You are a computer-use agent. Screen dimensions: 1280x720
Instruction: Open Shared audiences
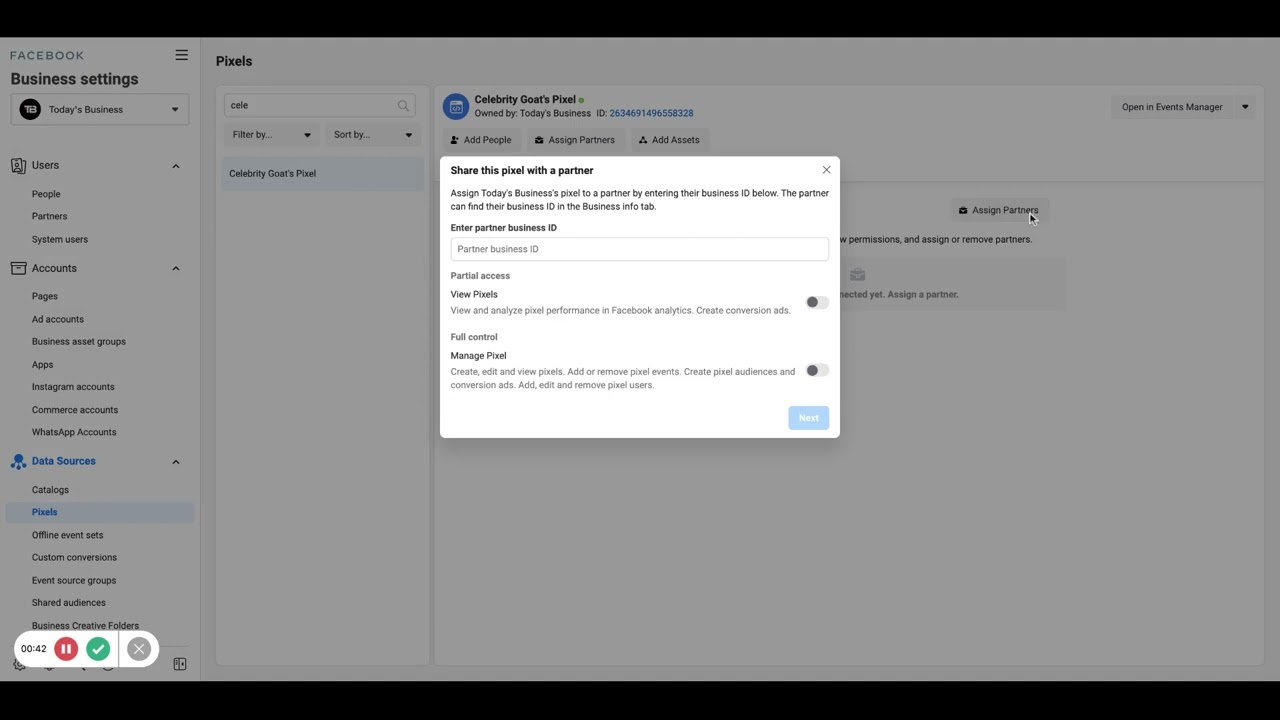click(x=69, y=603)
